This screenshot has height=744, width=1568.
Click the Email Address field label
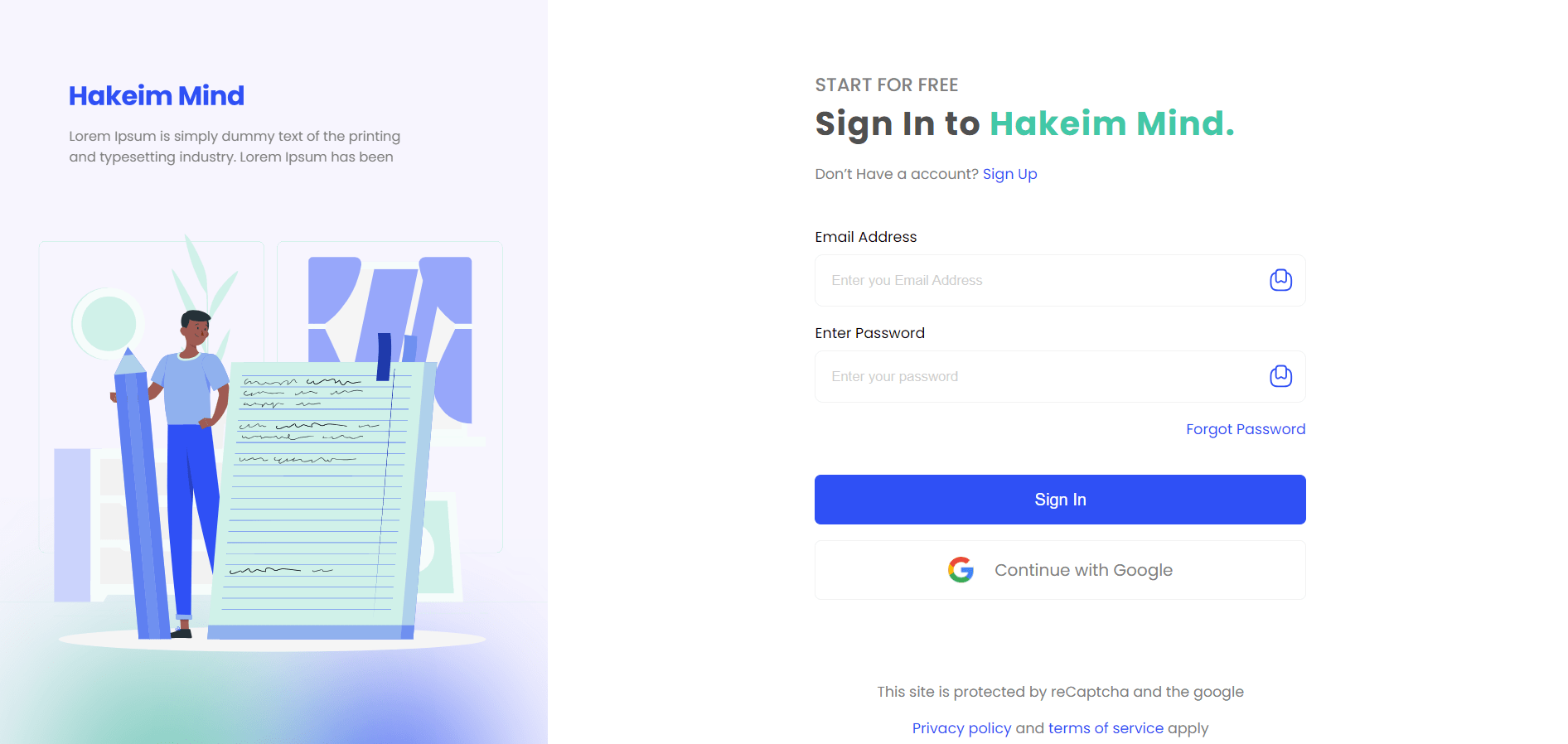pyautogui.click(x=865, y=237)
